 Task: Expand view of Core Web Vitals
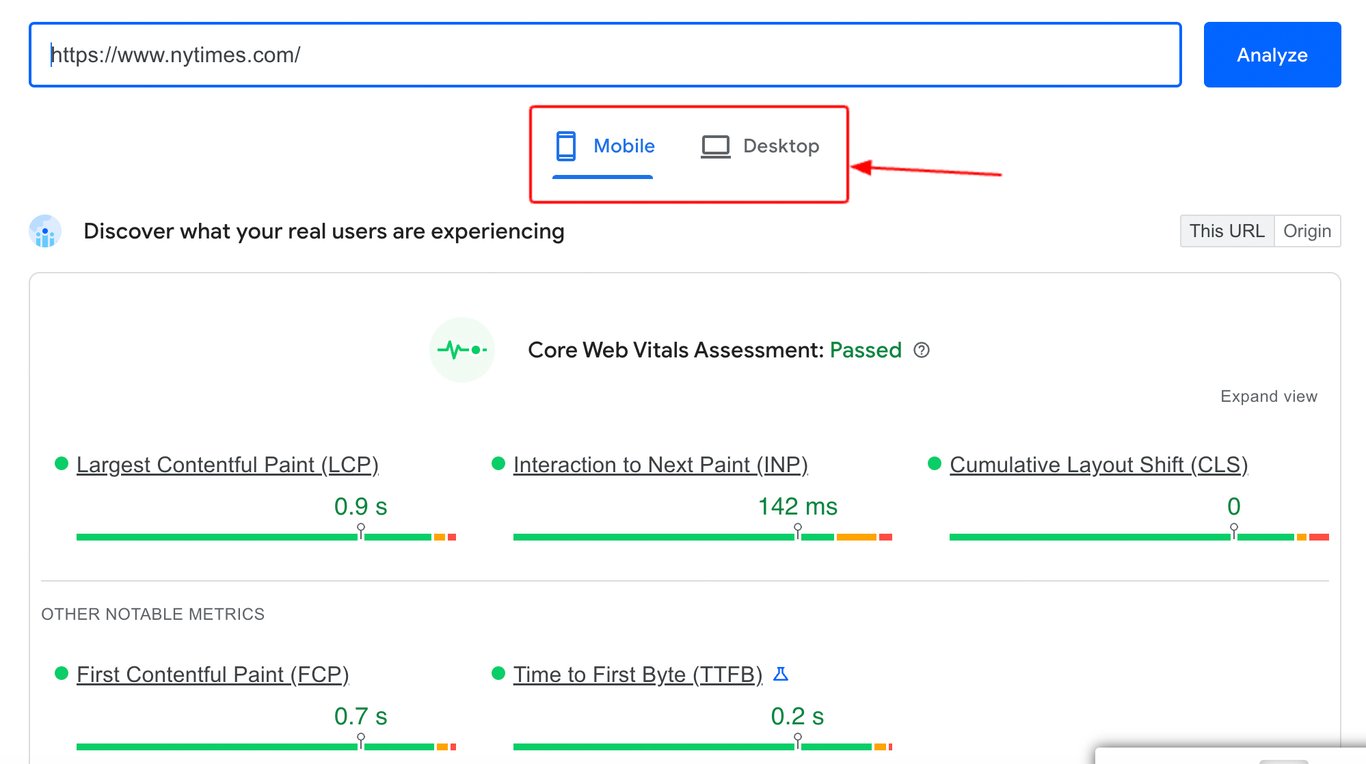[1268, 397]
